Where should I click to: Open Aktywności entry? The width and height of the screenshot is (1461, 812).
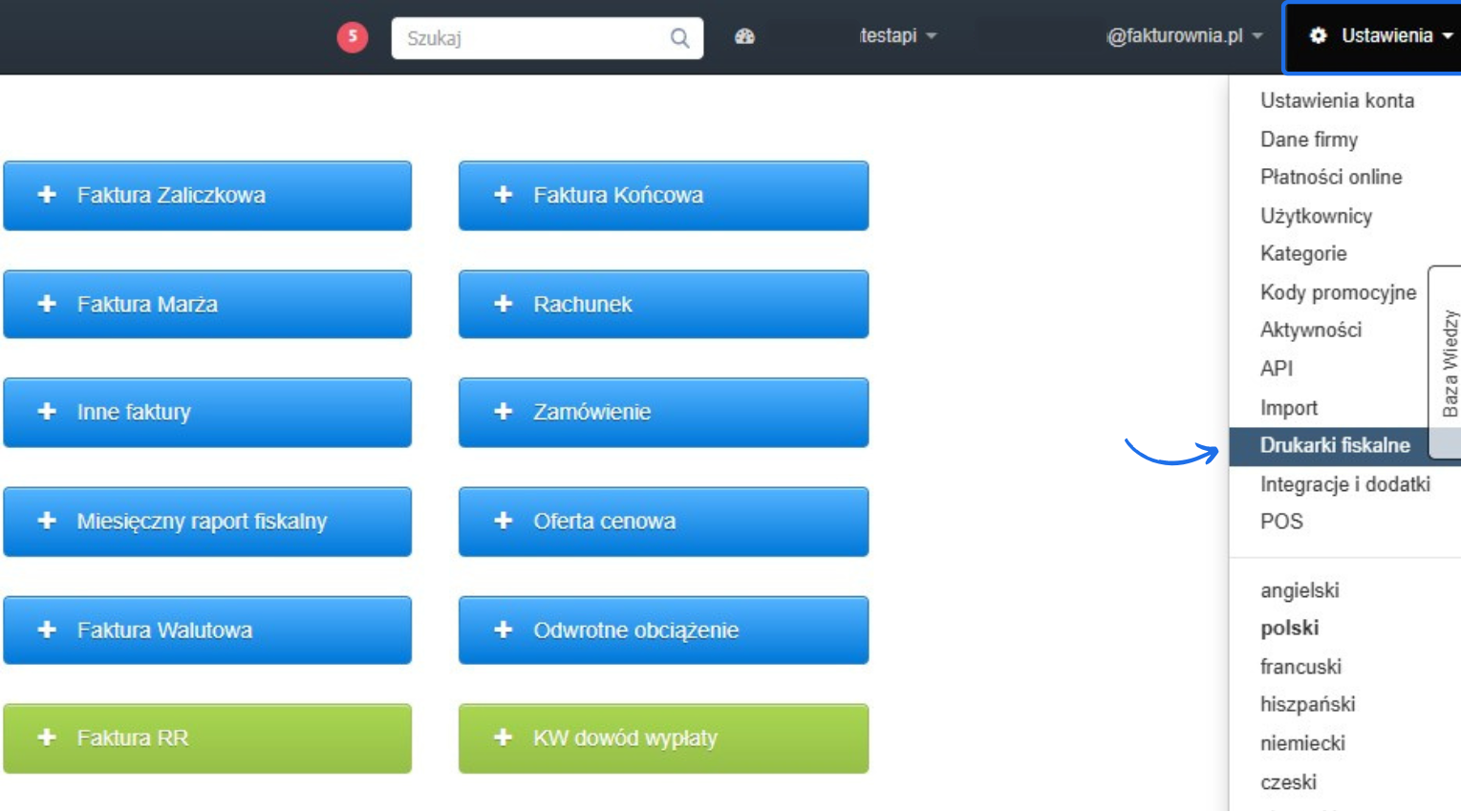click(1311, 330)
